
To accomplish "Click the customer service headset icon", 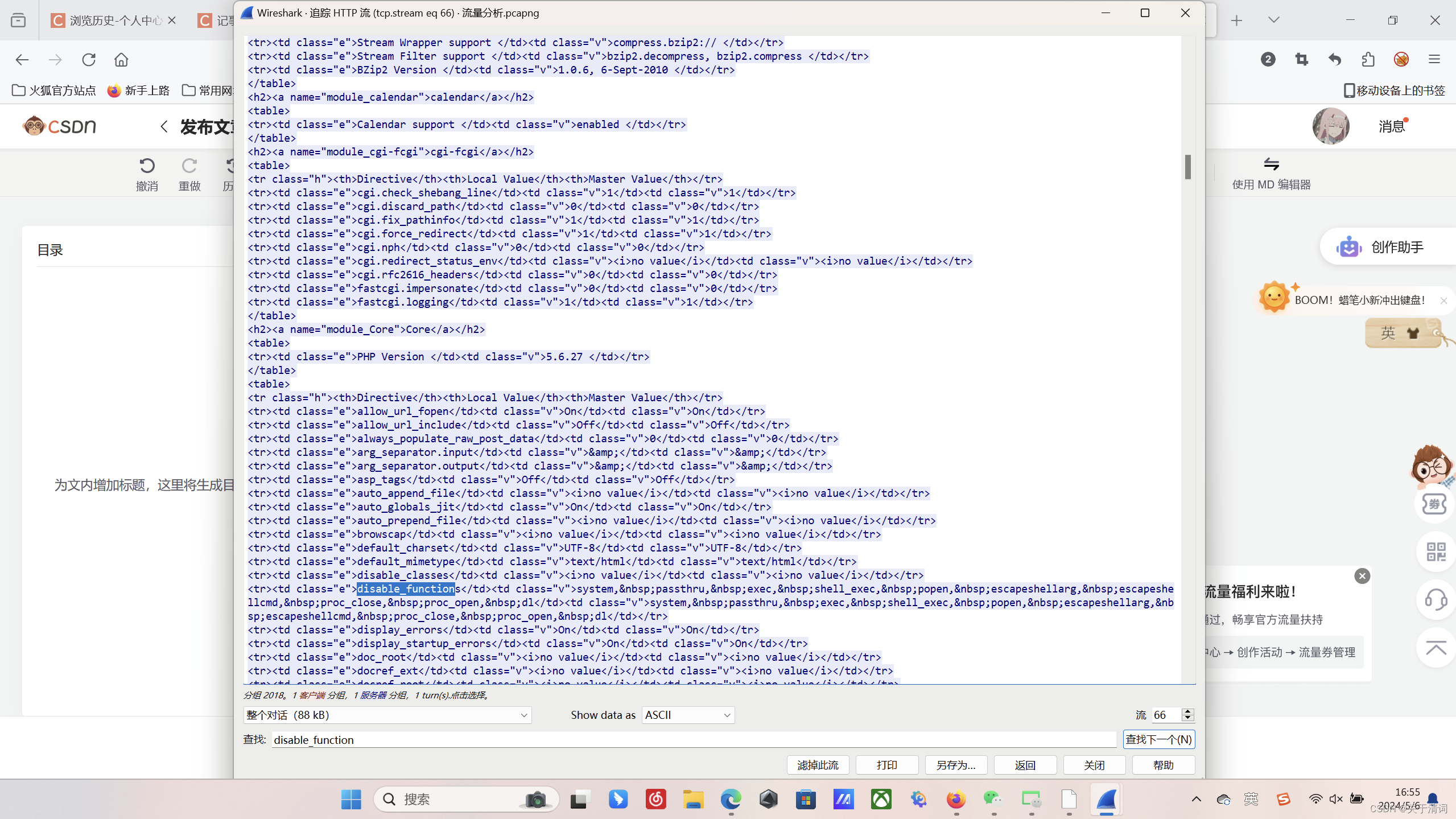I will pyautogui.click(x=1436, y=599).
